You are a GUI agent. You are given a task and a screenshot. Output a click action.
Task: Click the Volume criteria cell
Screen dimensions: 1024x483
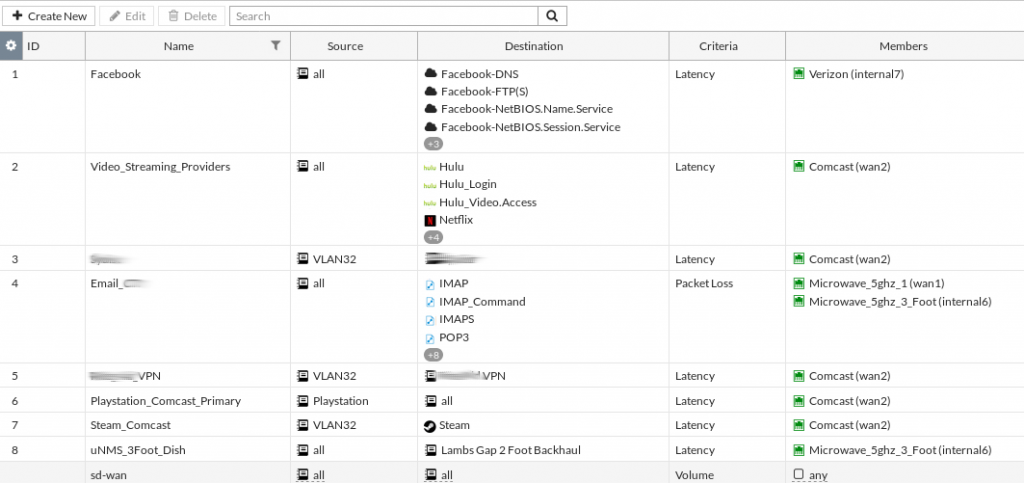pyautogui.click(x=695, y=475)
